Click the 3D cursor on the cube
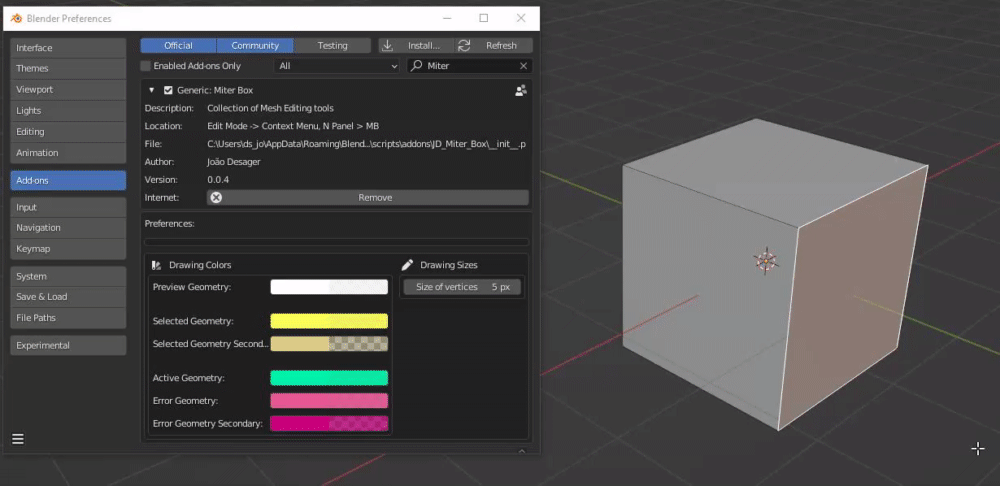The width and height of the screenshot is (1000, 486). click(765, 261)
